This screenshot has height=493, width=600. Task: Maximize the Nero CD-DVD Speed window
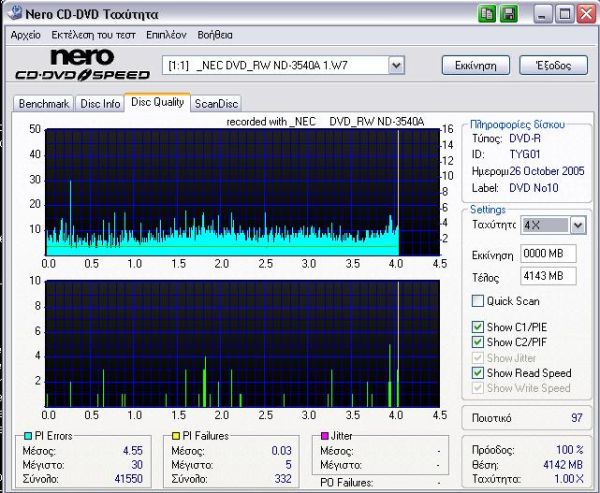point(564,14)
